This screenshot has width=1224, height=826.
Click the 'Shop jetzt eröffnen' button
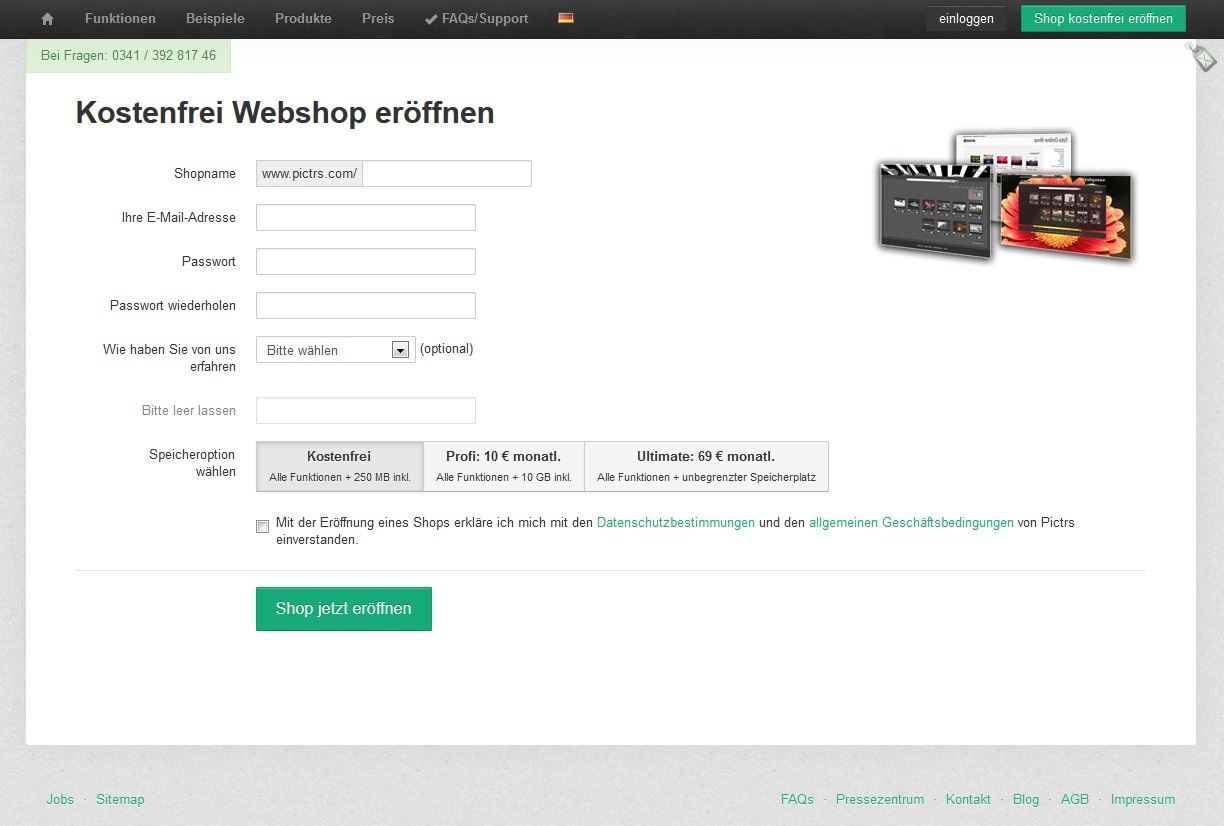click(344, 609)
